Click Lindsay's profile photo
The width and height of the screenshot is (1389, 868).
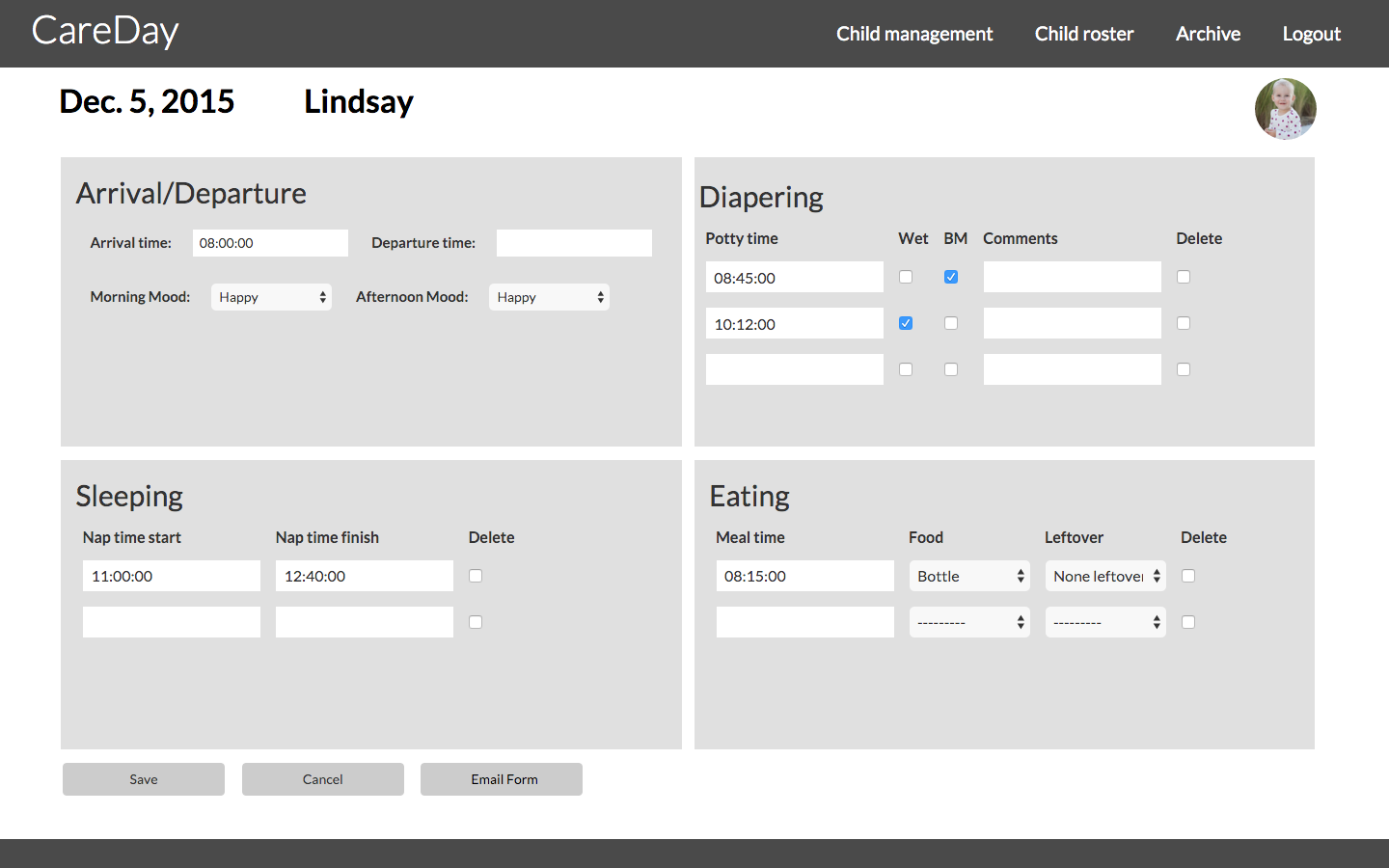coord(1285,109)
